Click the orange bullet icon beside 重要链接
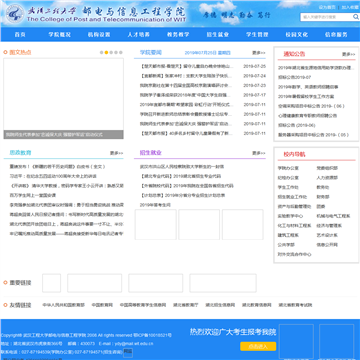The height and width of the screenshot is (360, 360). pos(5,283)
